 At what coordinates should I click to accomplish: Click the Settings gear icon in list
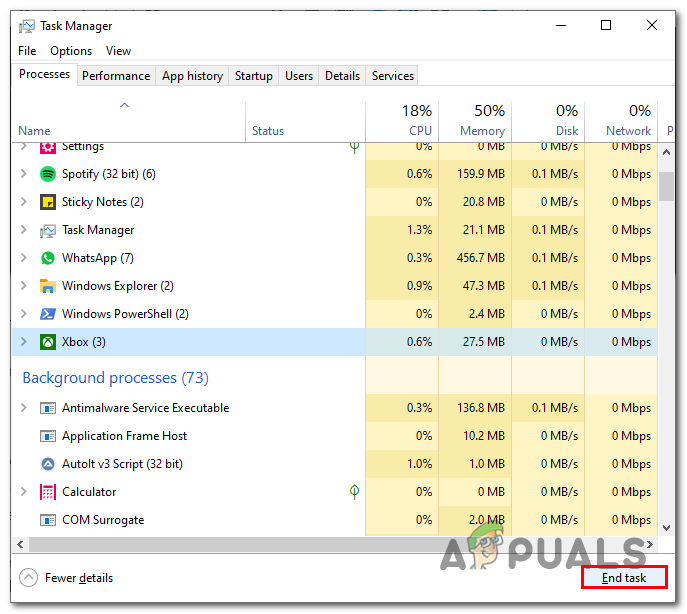pos(48,148)
